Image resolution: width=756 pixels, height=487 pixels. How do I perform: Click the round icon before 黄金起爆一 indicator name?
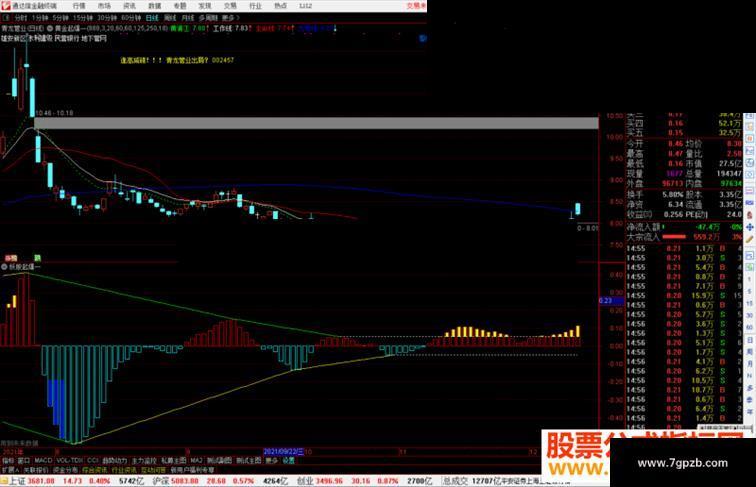click(x=50, y=28)
